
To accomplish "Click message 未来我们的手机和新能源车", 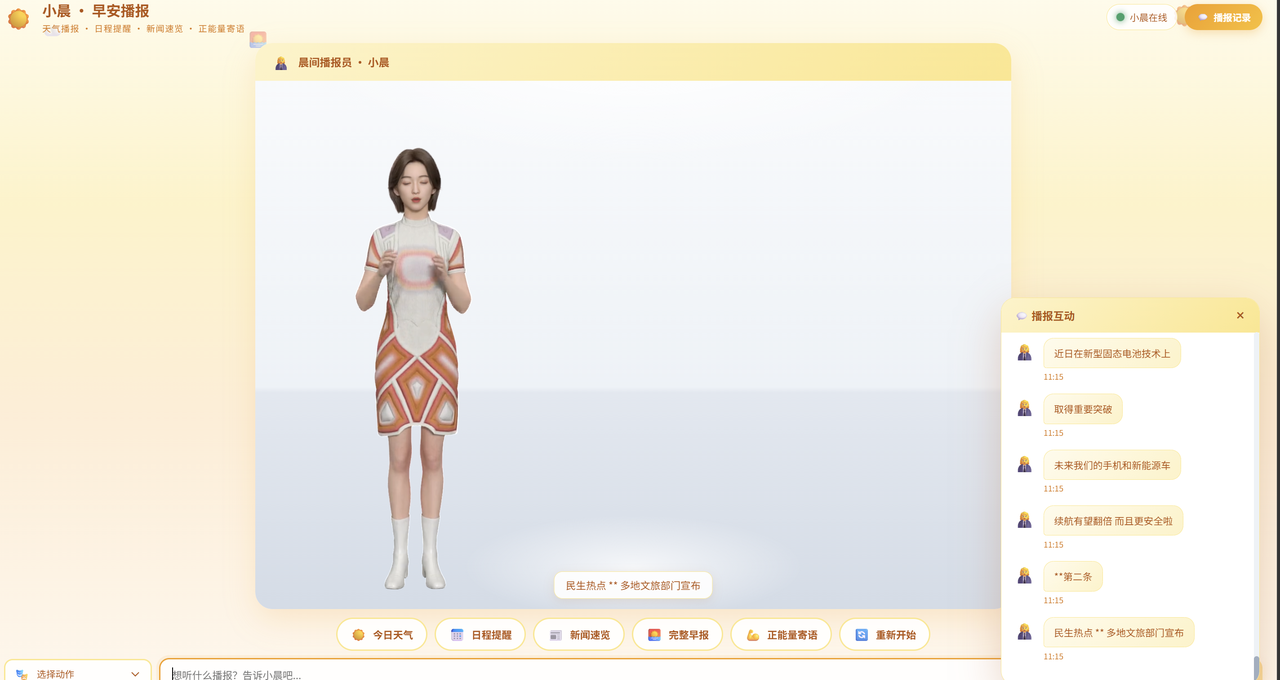I will 1112,465.
